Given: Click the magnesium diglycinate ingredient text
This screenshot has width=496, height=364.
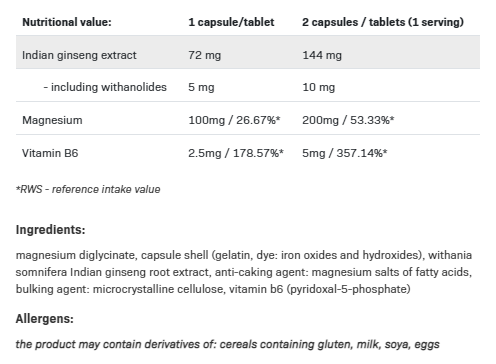Looking at the screenshot, I should [76, 255].
